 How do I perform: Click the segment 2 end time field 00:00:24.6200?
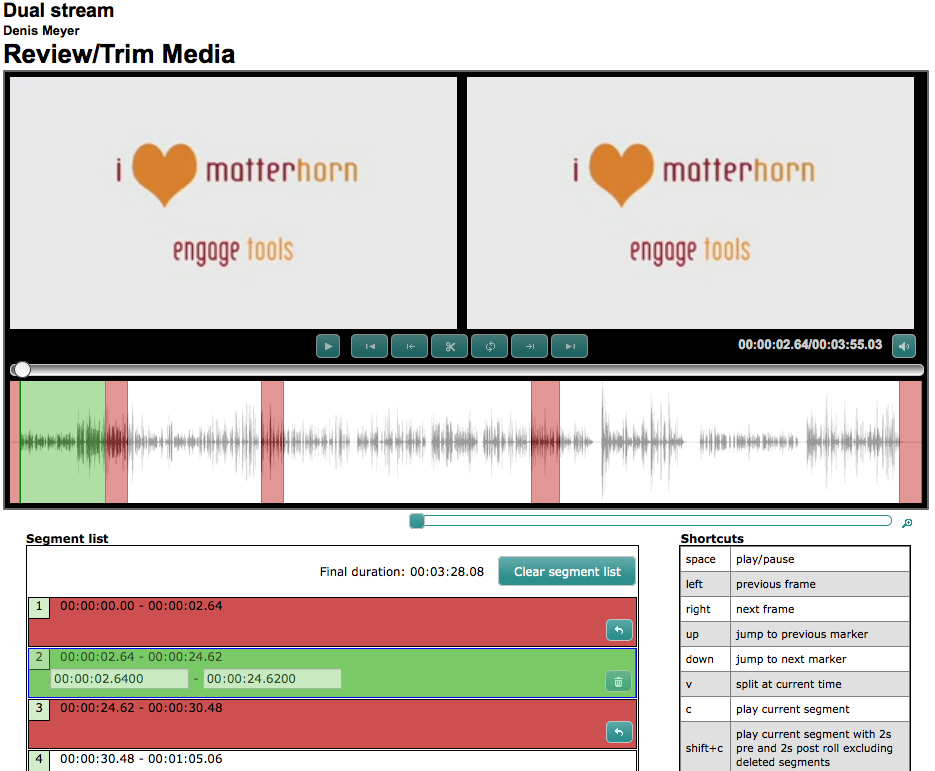click(x=273, y=679)
